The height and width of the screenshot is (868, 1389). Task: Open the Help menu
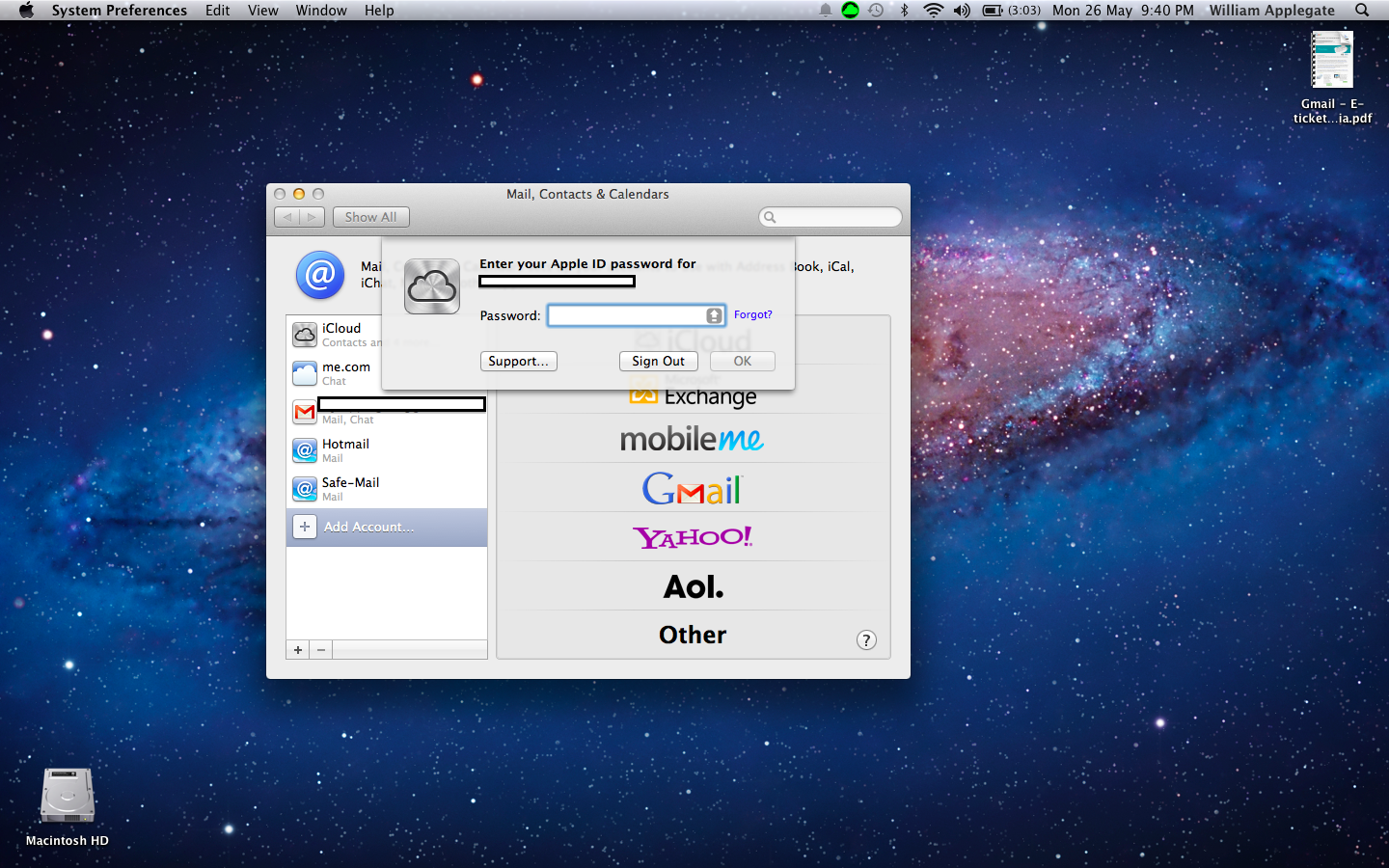(x=379, y=11)
